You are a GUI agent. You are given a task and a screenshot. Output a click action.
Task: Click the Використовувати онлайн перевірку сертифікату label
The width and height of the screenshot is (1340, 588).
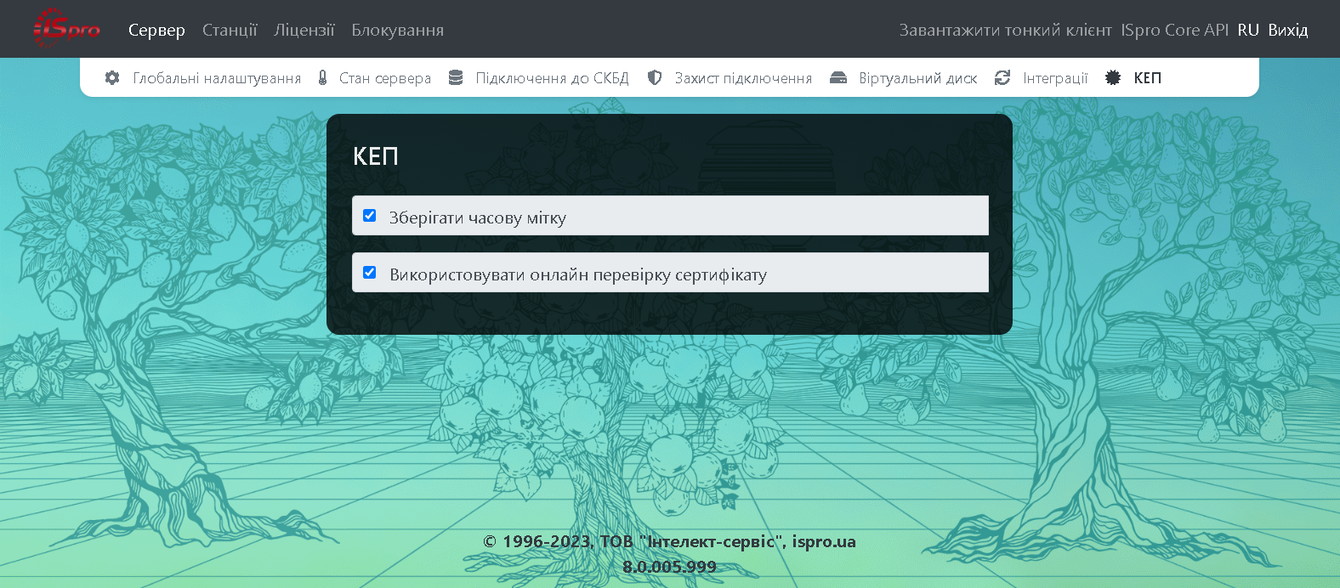point(578,274)
